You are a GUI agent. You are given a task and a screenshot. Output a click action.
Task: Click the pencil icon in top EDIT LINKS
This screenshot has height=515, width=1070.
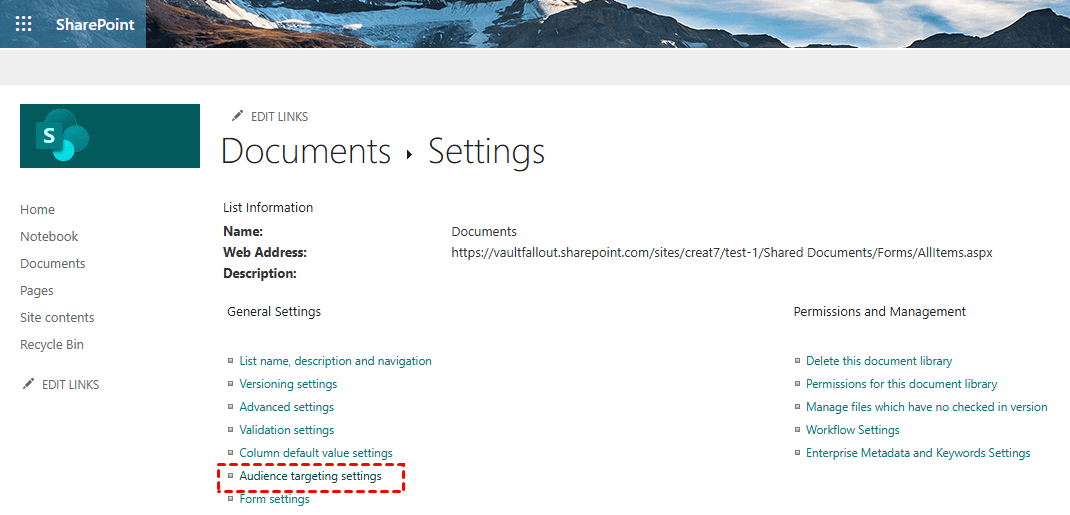tap(237, 116)
